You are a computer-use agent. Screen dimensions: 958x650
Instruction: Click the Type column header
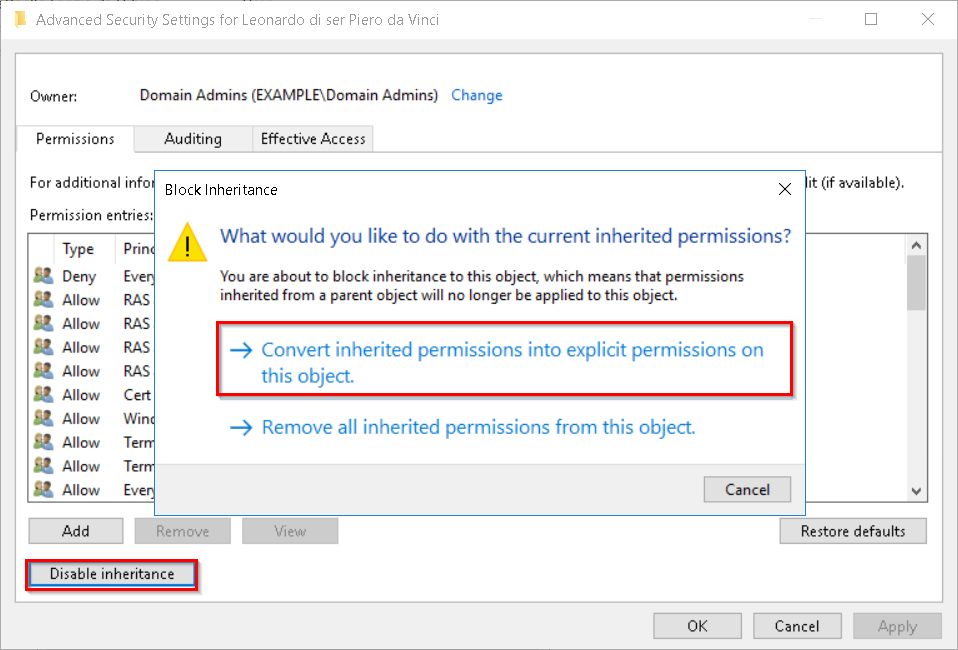pyautogui.click(x=78, y=249)
